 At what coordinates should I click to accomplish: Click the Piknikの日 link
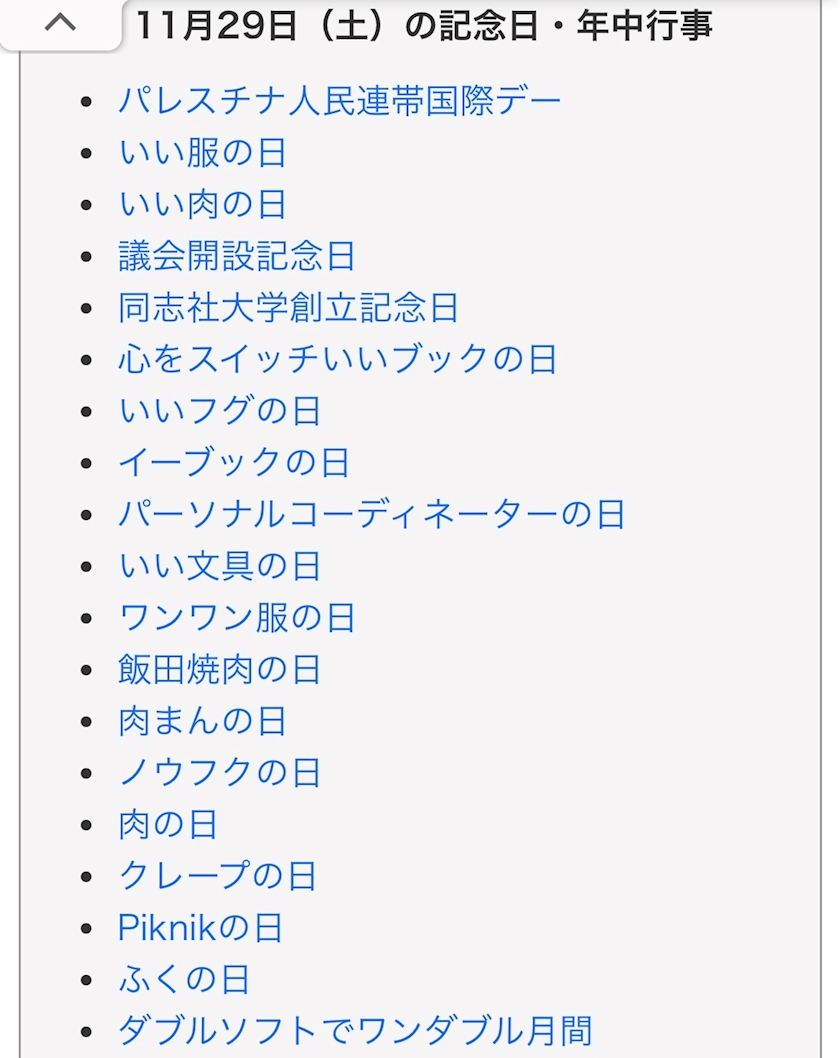point(200,928)
